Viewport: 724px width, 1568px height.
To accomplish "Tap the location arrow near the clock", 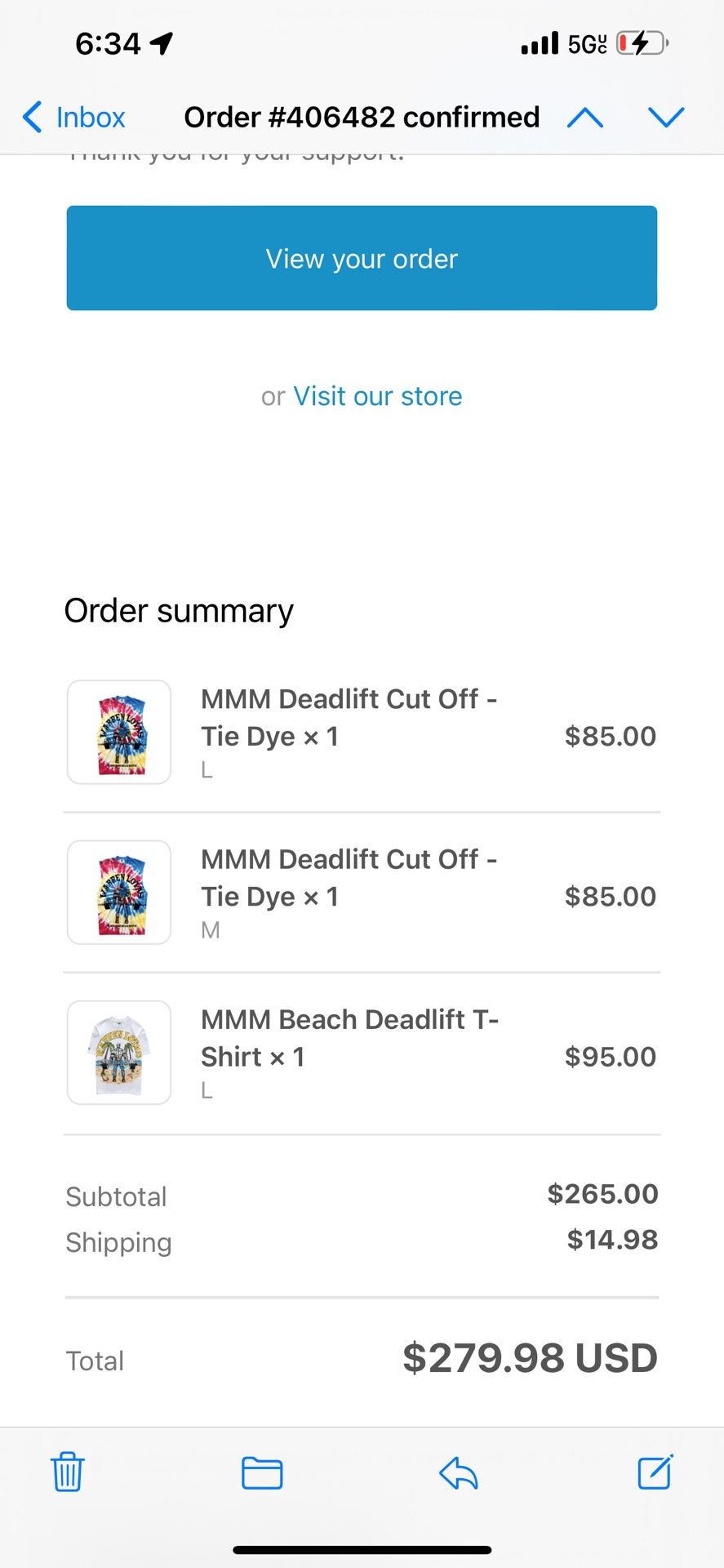I will tap(162, 42).
